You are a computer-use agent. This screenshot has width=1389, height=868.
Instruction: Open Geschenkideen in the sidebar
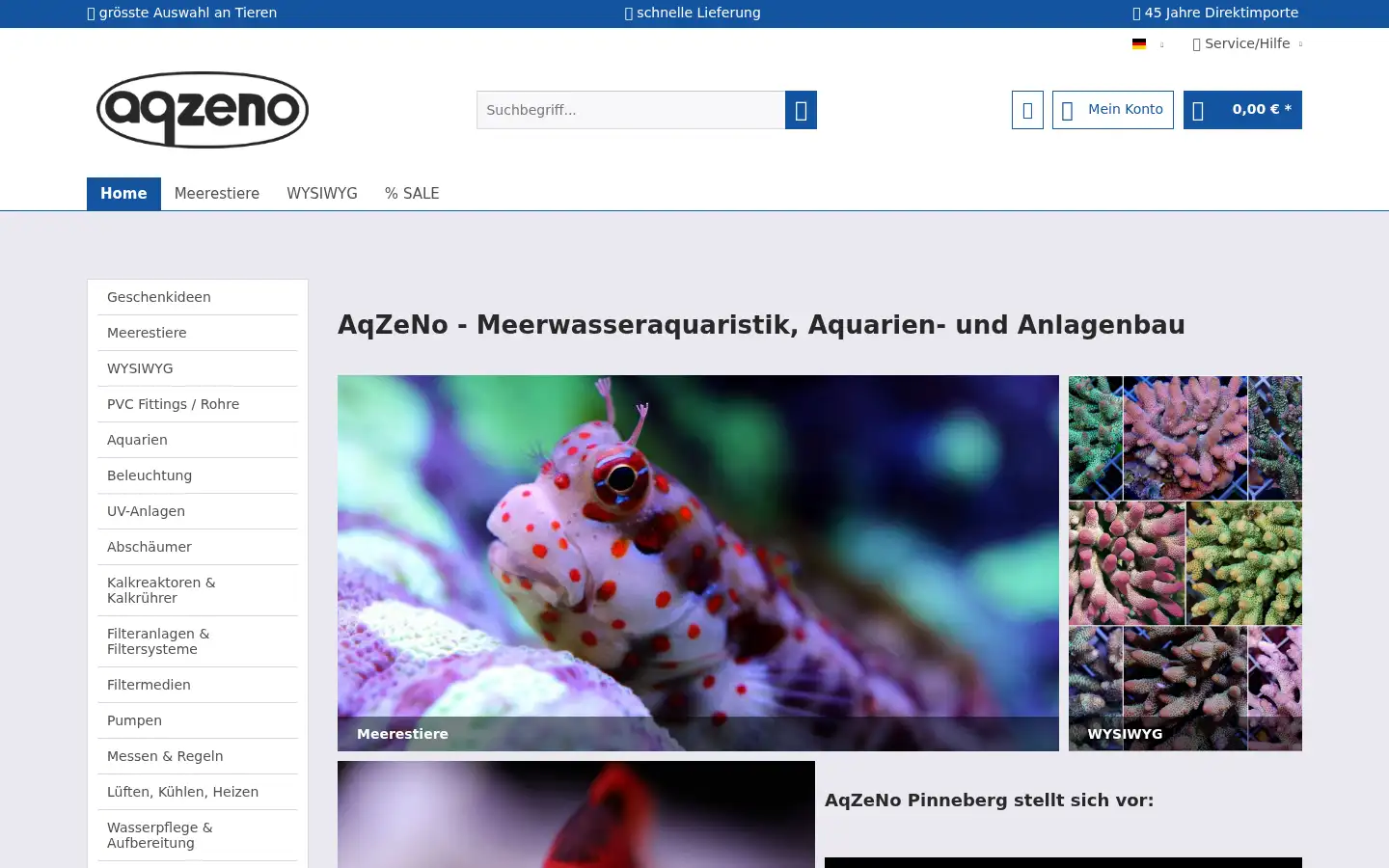coord(198,297)
